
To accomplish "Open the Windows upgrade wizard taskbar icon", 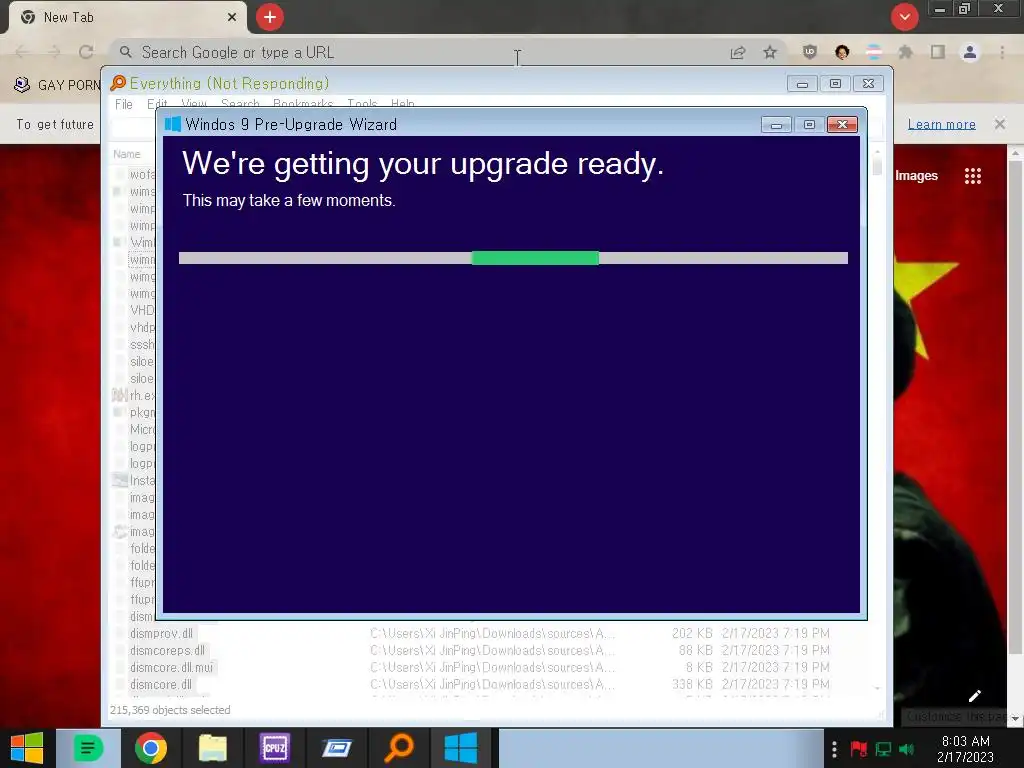I will click(461, 748).
